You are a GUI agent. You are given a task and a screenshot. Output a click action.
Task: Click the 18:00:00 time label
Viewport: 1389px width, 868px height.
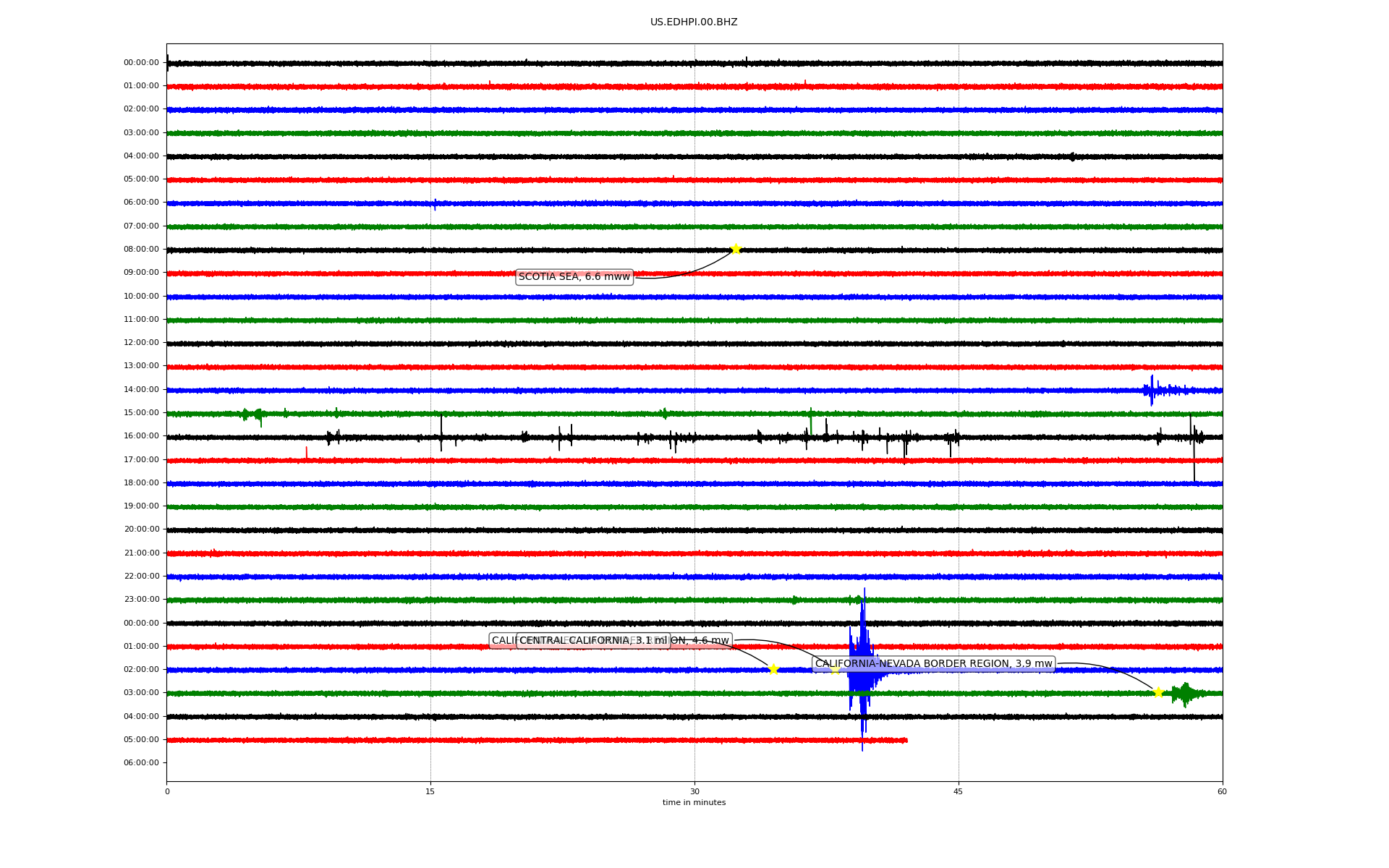[x=141, y=483]
